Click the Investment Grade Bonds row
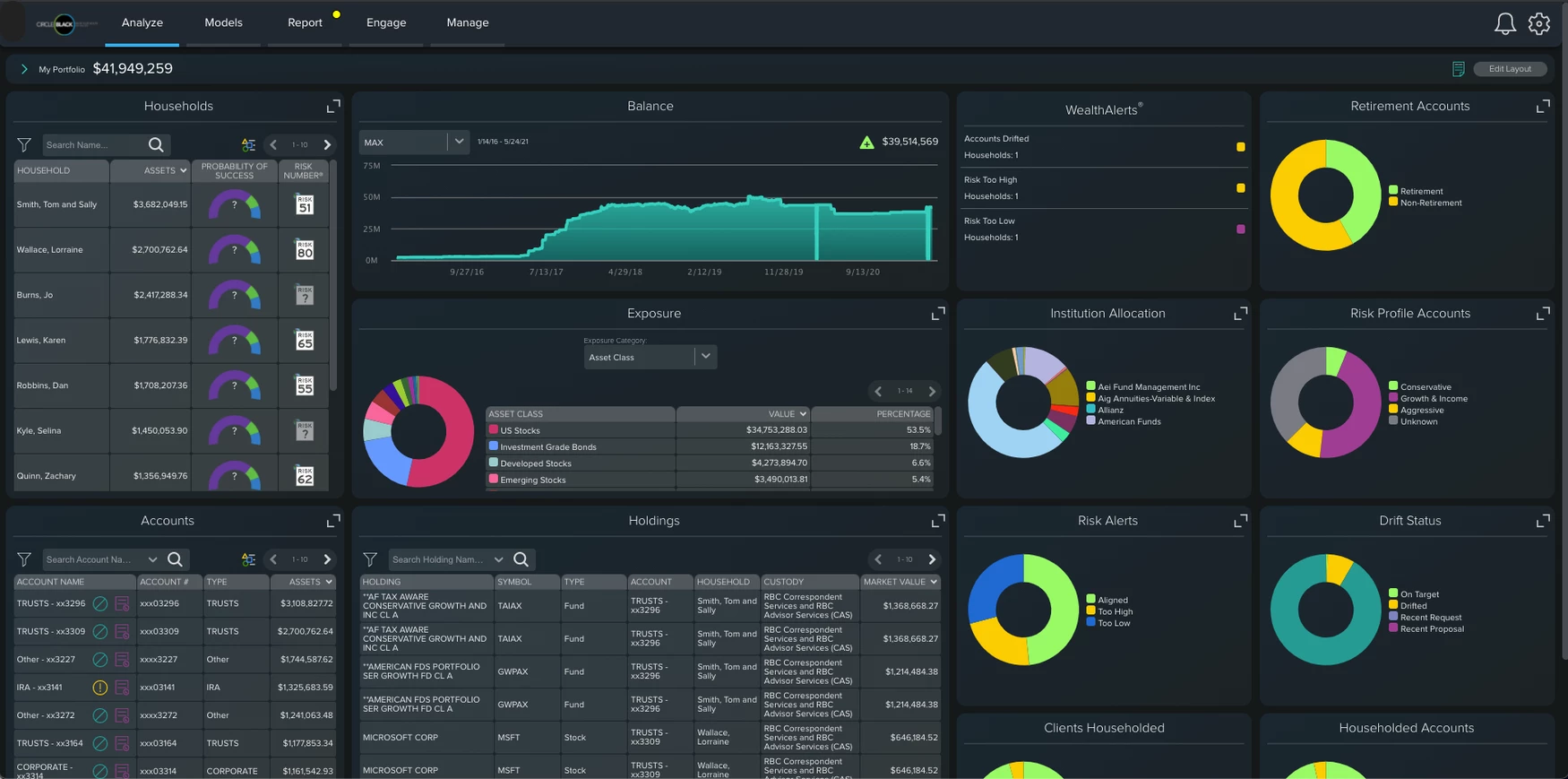1568x779 pixels. pyautogui.click(x=710, y=446)
